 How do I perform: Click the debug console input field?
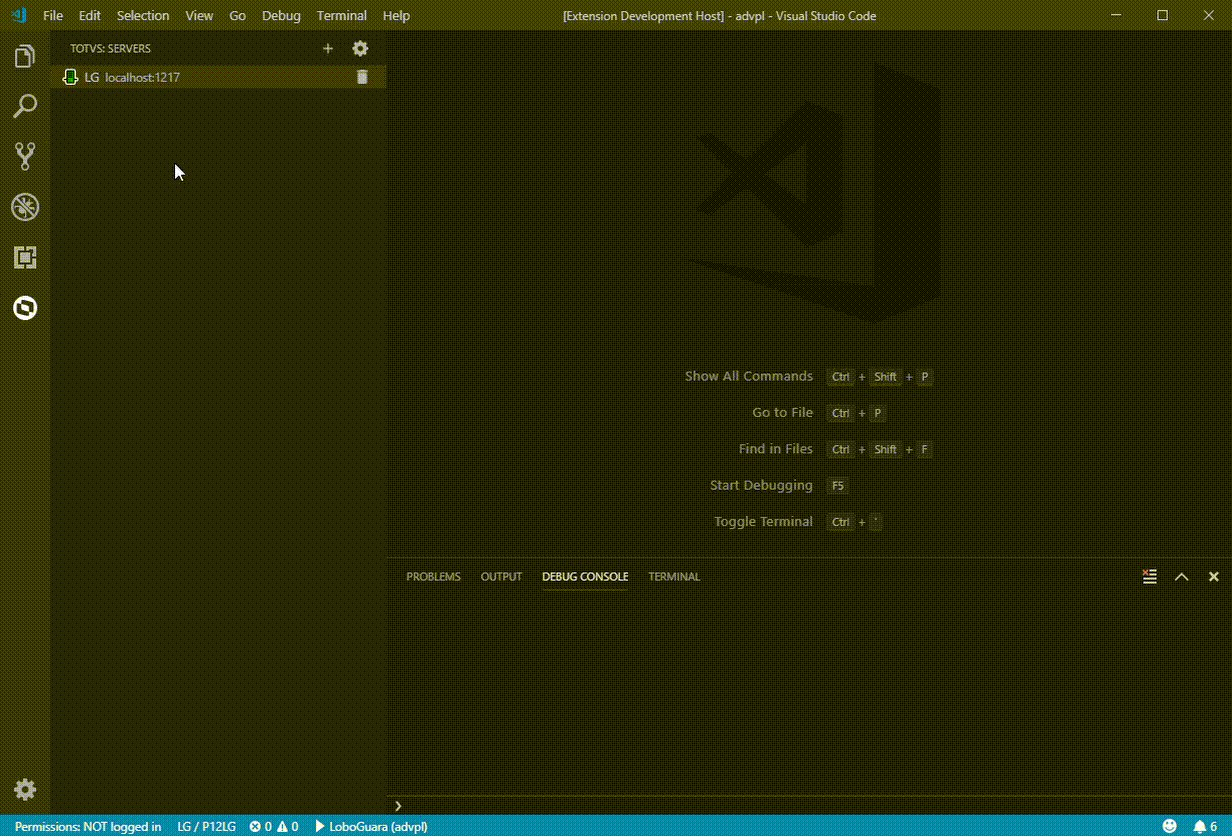click(x=815, y=805)
